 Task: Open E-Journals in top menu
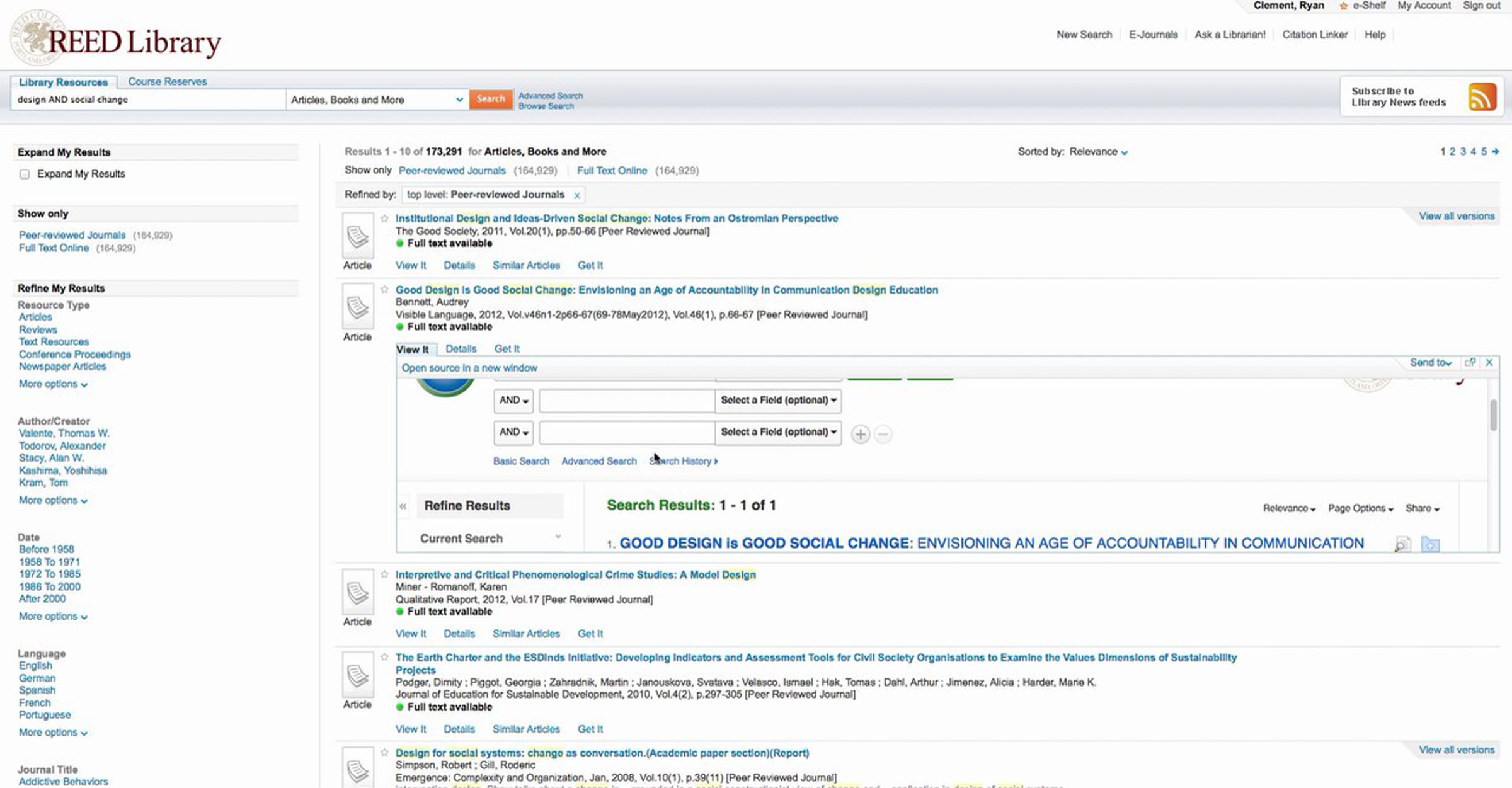point(1154,35)
